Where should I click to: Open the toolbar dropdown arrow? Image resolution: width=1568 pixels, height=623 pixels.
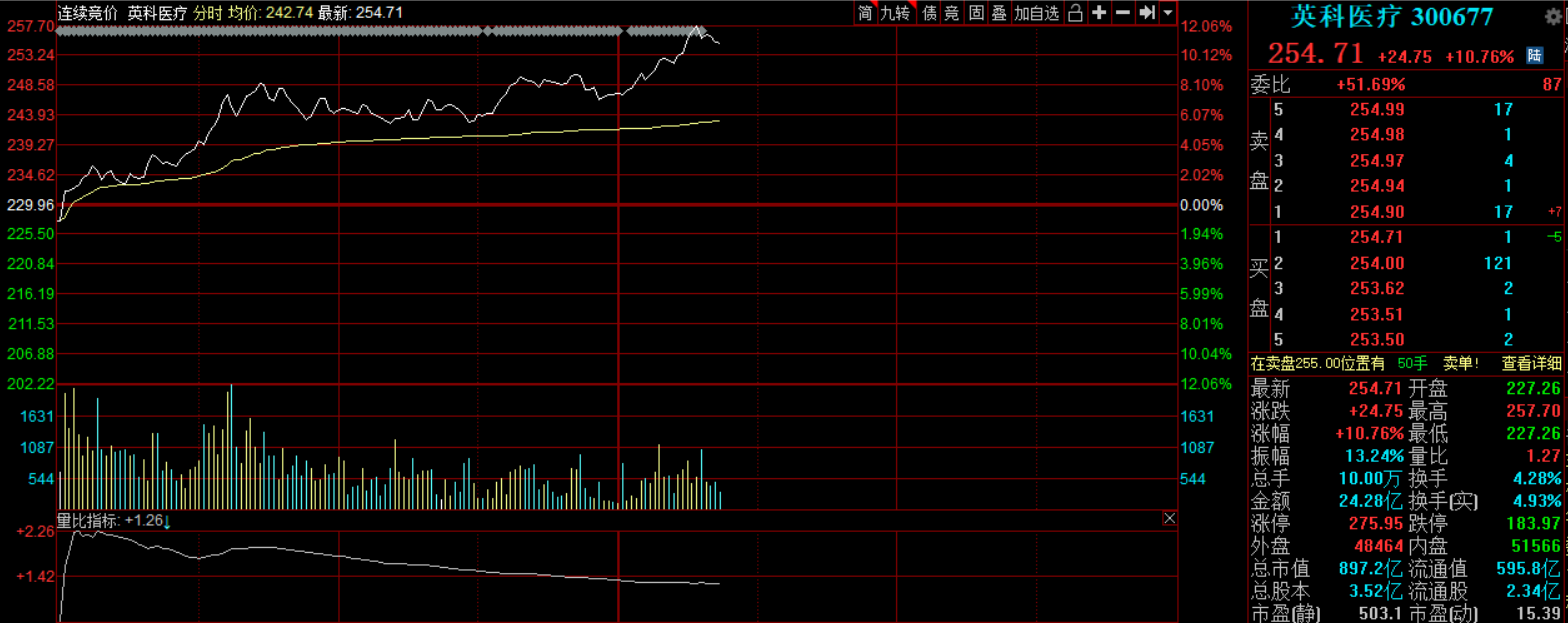(x=1167, y=12)
